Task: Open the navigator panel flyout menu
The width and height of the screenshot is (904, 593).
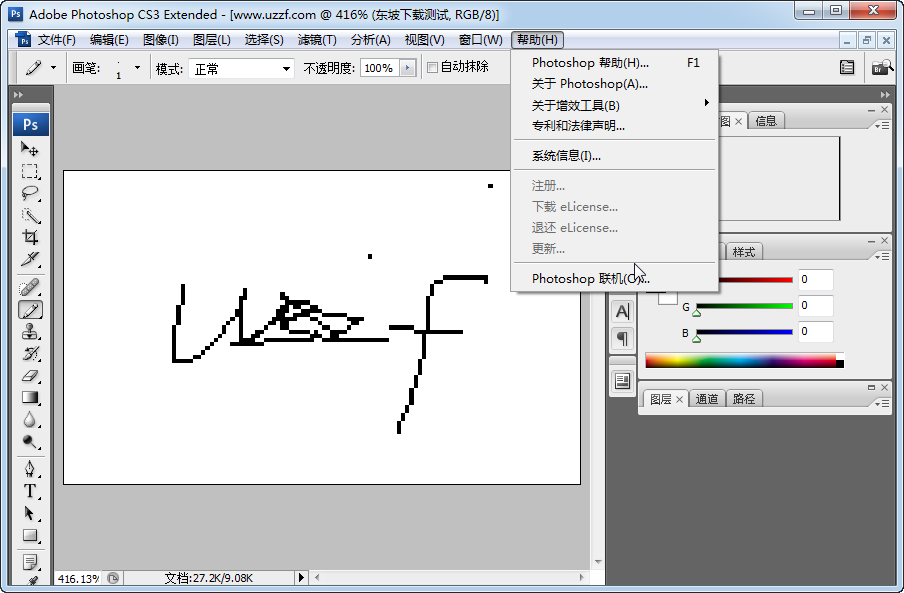Action: click(x=882, y=125)
